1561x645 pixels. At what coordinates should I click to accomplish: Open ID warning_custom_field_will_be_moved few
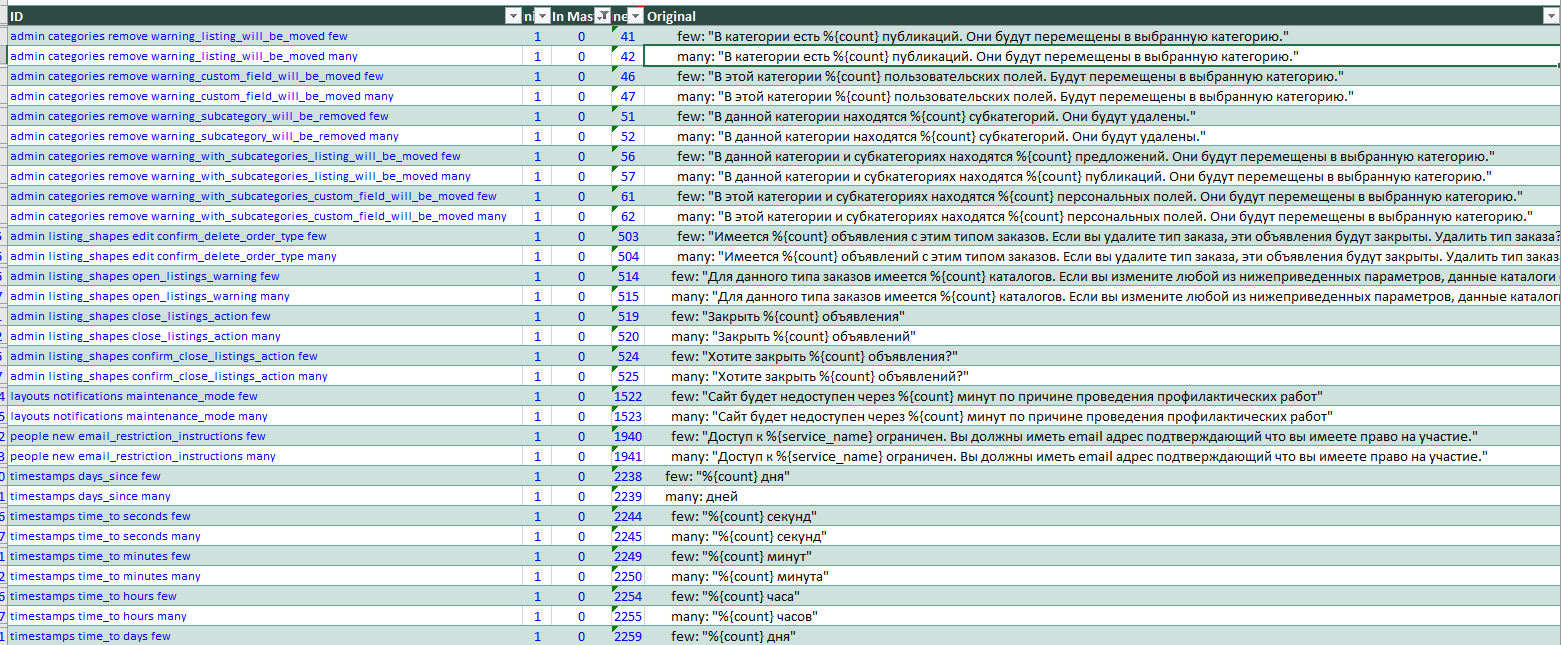pos(197,76)
